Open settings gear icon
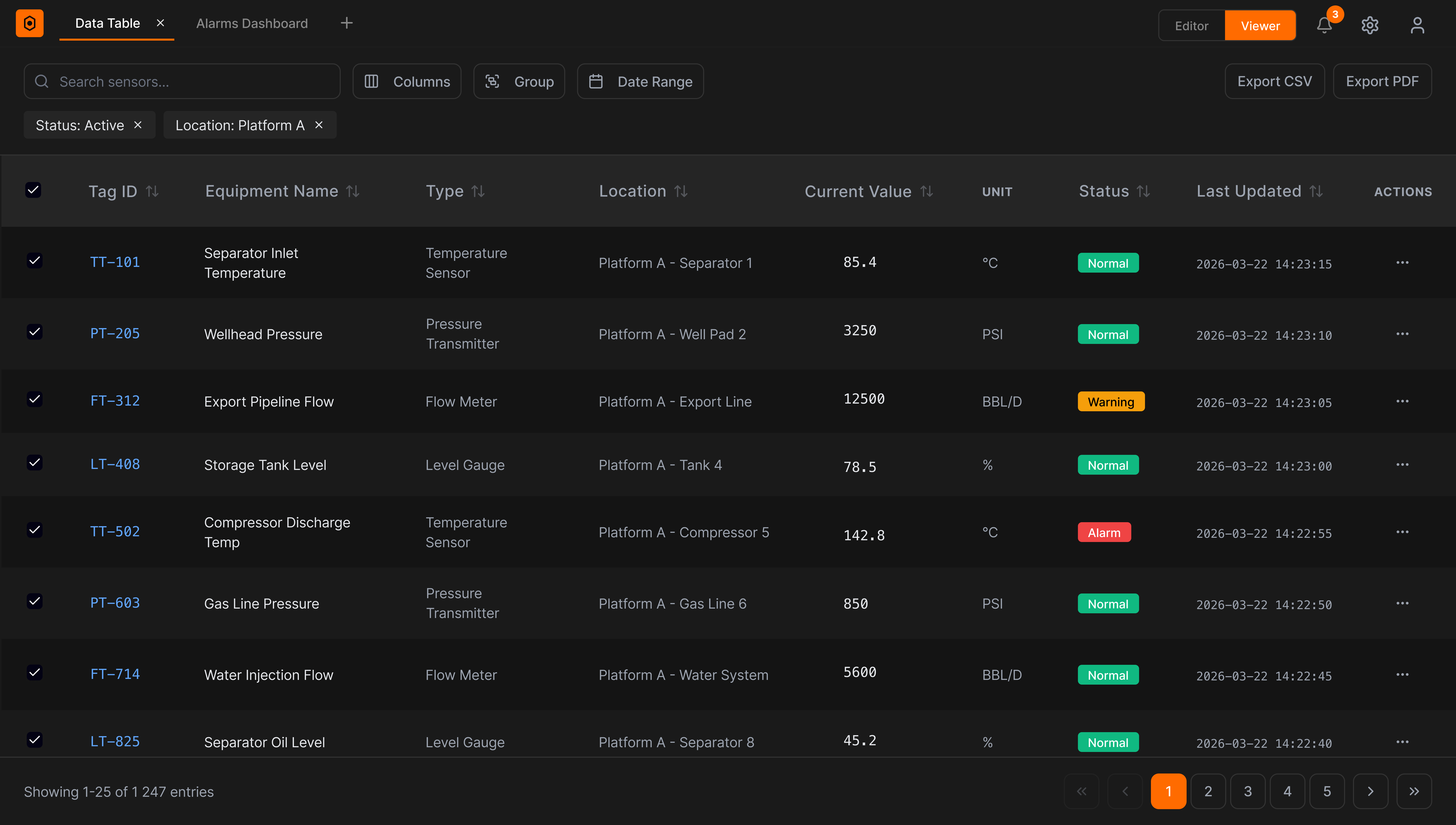This screenshot has width=1456, height=825. (1370, 25)
